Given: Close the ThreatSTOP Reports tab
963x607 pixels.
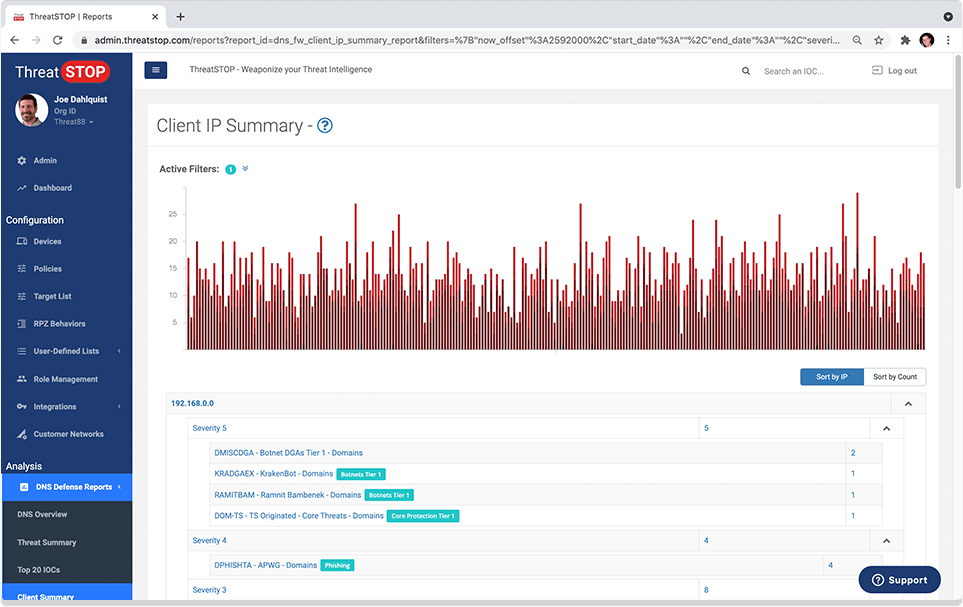Looking at the screenshot, I should coord(155,17).
